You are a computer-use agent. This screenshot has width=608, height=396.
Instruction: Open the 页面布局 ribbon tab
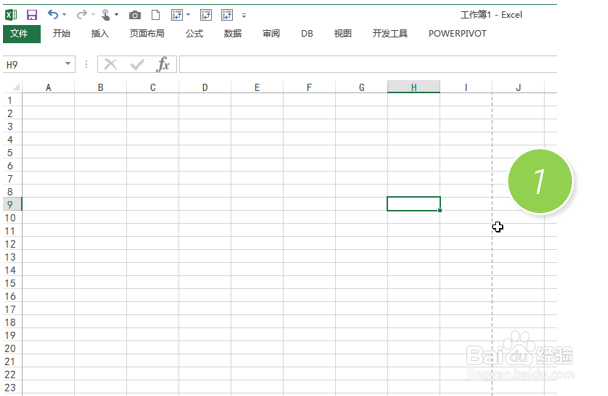(147, 34)
